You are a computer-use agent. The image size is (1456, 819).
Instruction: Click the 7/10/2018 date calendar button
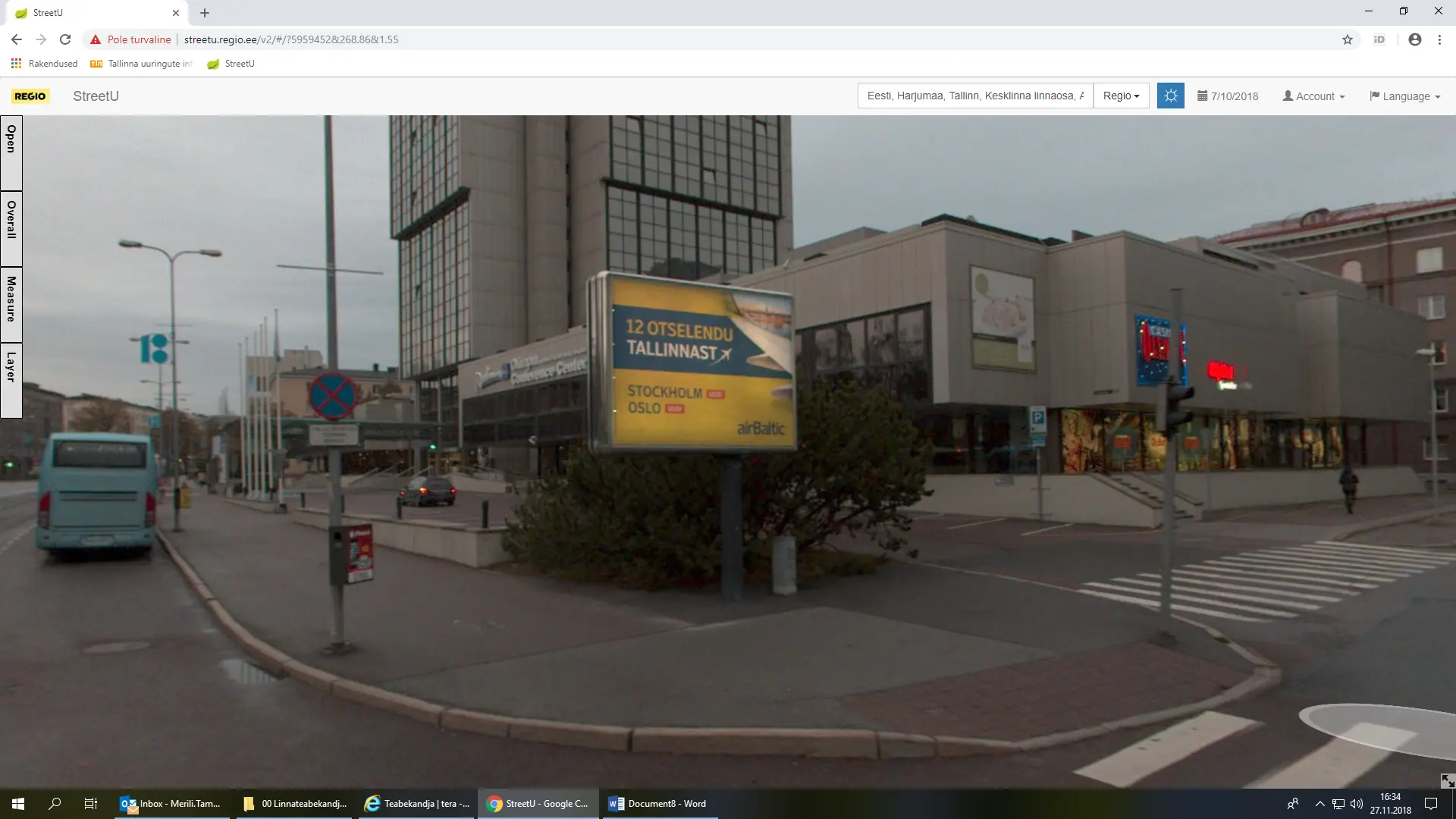[1228, 96]
